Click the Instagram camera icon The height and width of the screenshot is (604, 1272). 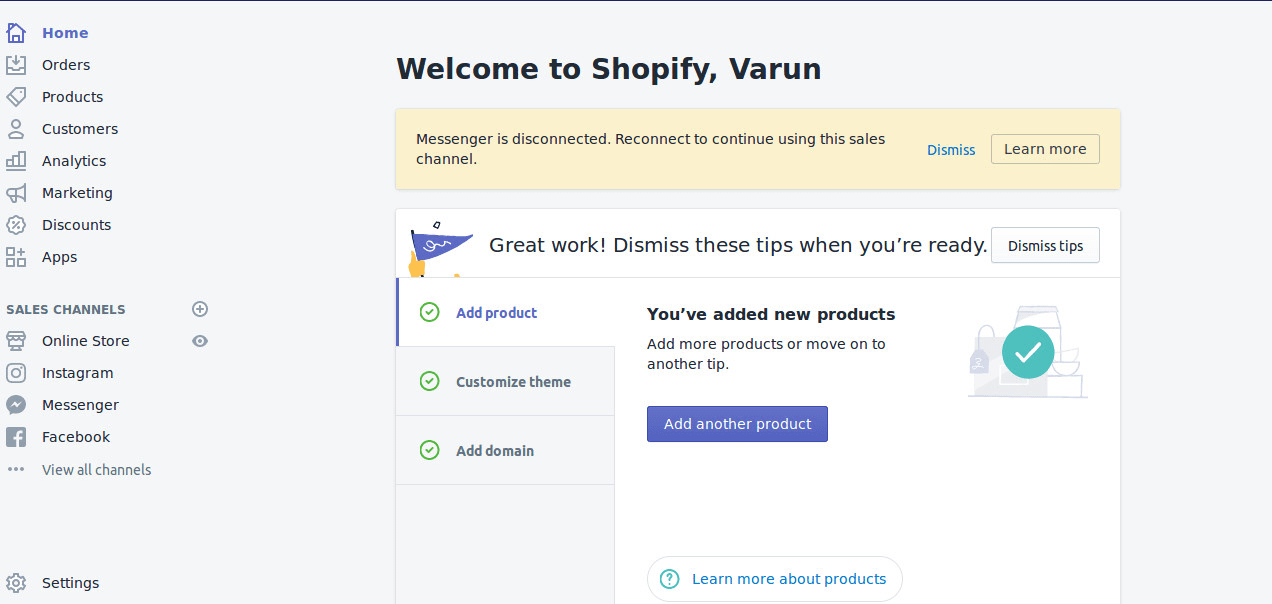[x=16, y=373]
